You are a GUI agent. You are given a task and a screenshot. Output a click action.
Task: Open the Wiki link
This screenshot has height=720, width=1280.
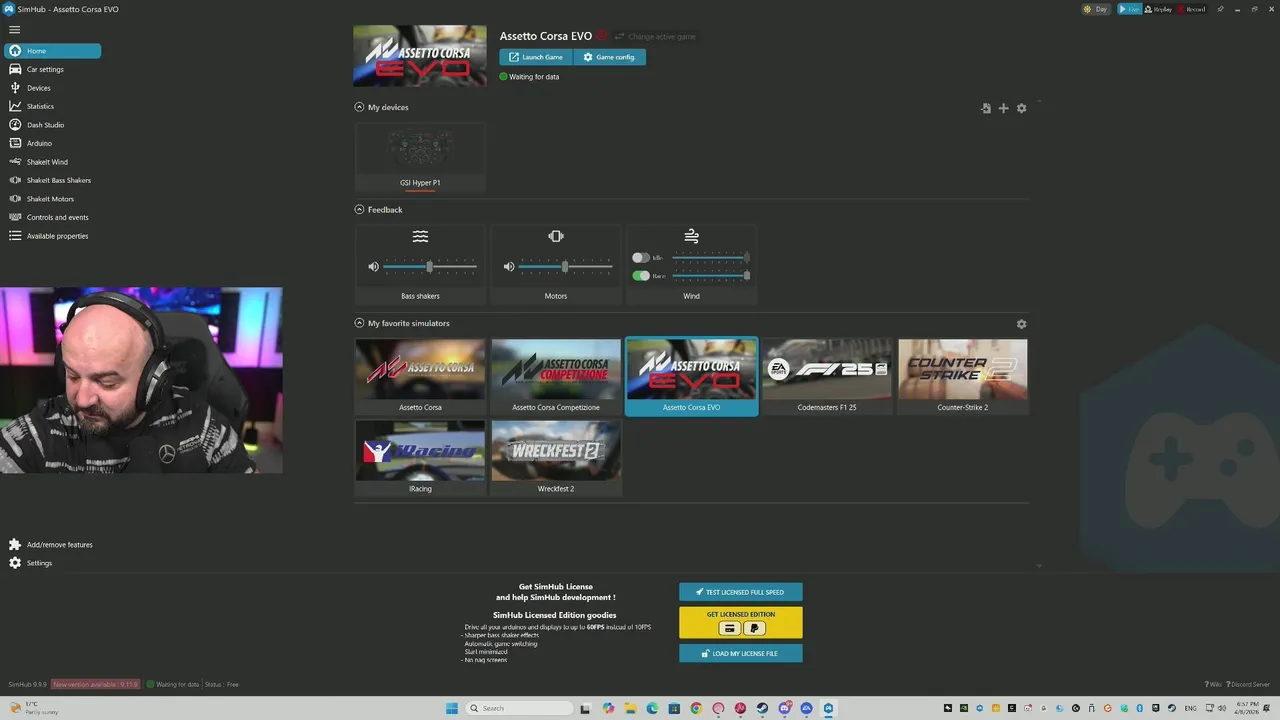click(x=1213, y=685)
